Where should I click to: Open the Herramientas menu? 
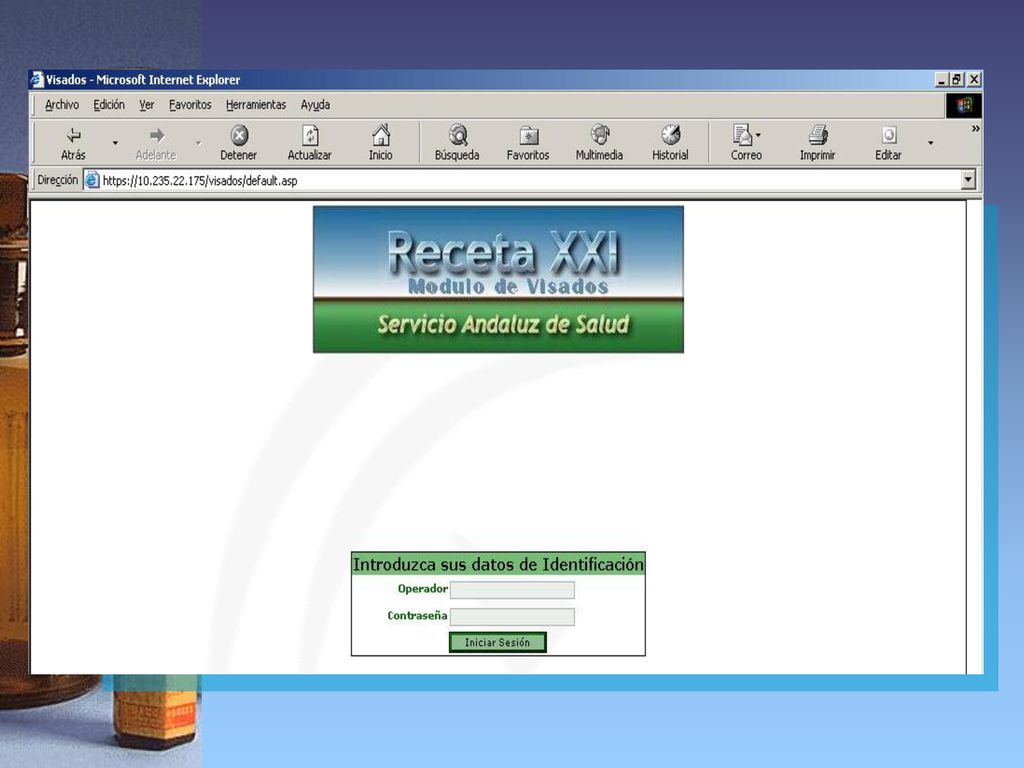pos(256,104)
